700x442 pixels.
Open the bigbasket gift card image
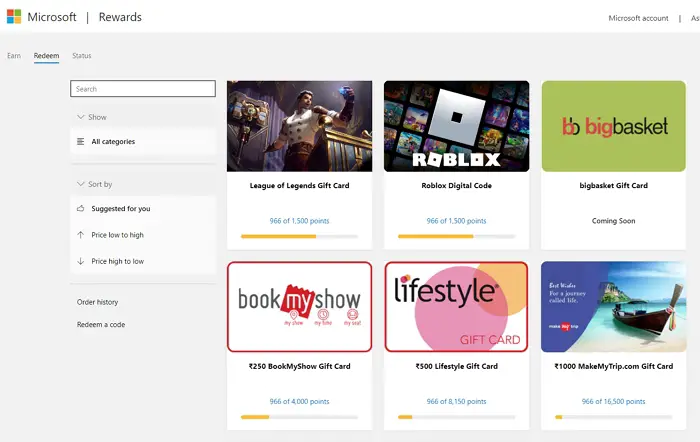coord(614,126)
